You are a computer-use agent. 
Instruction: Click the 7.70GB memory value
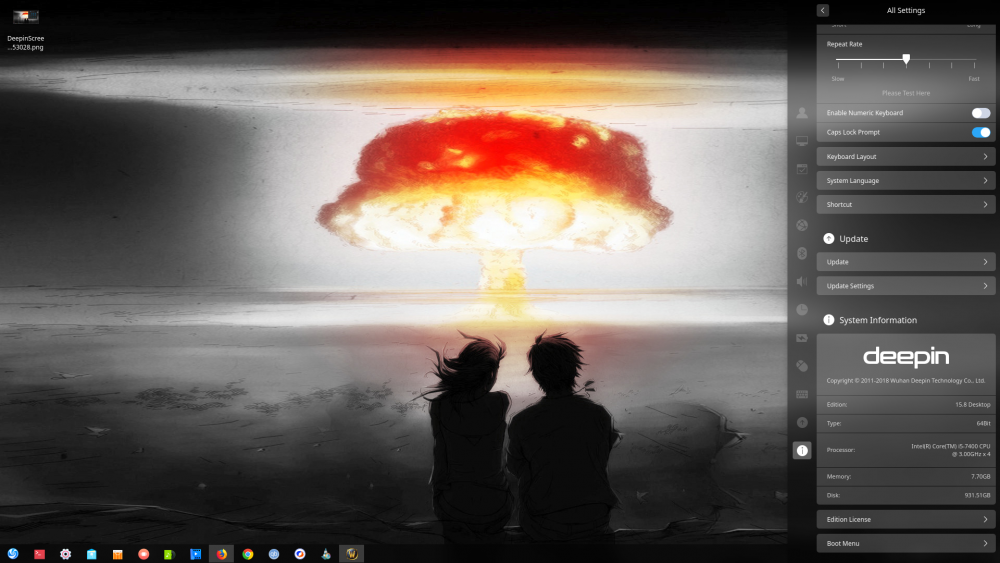(x=980, y=476)
